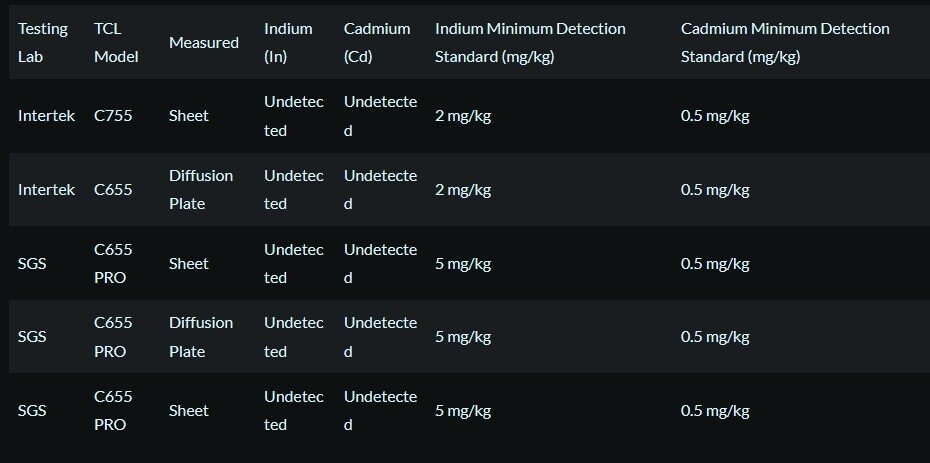
Task: Select 2 mg/kg in the Intertek C655 row
Action: coord(463,190)
